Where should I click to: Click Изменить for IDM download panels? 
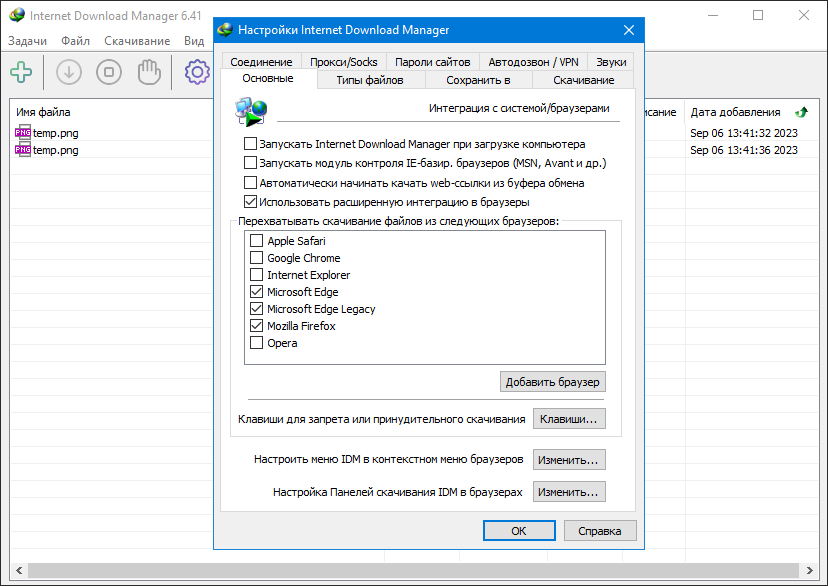569,492
